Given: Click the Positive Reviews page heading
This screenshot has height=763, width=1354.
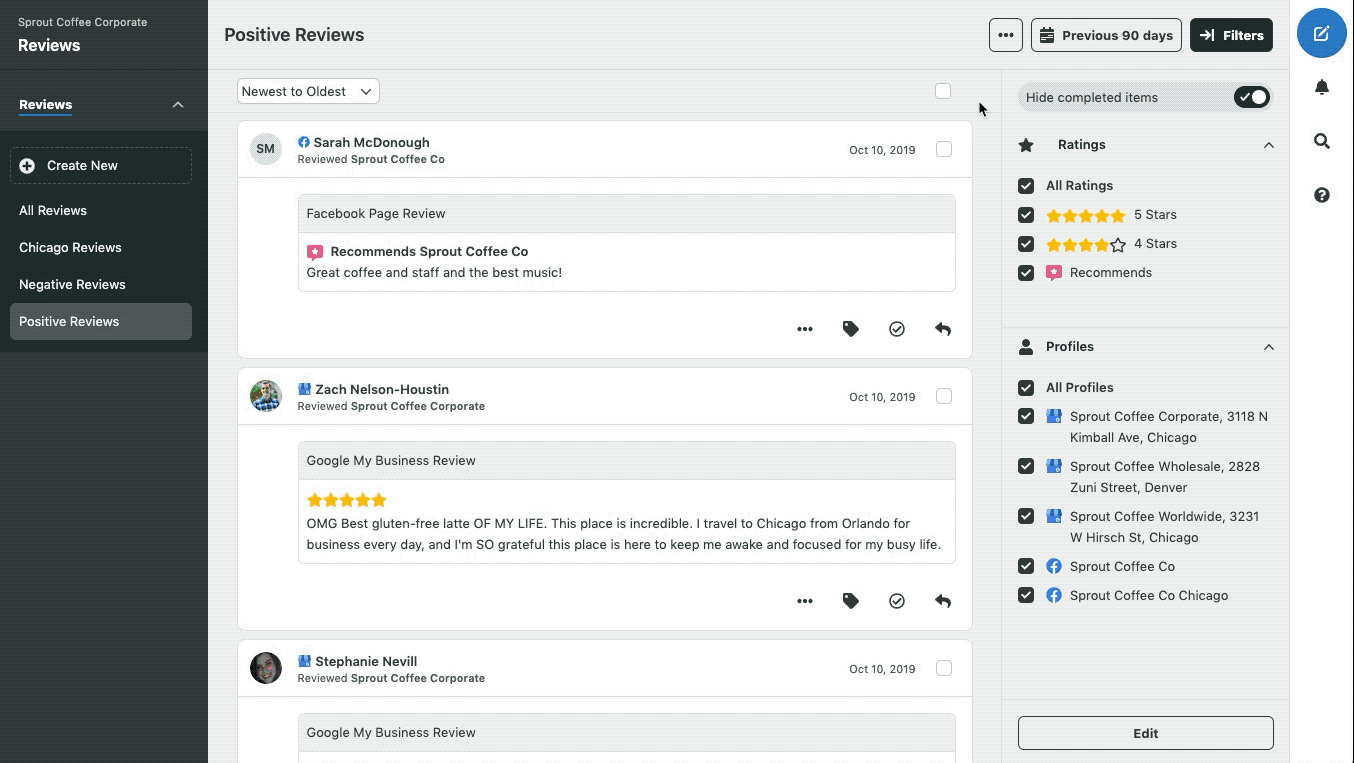Looking at the screenshot, I should [294, 35].
